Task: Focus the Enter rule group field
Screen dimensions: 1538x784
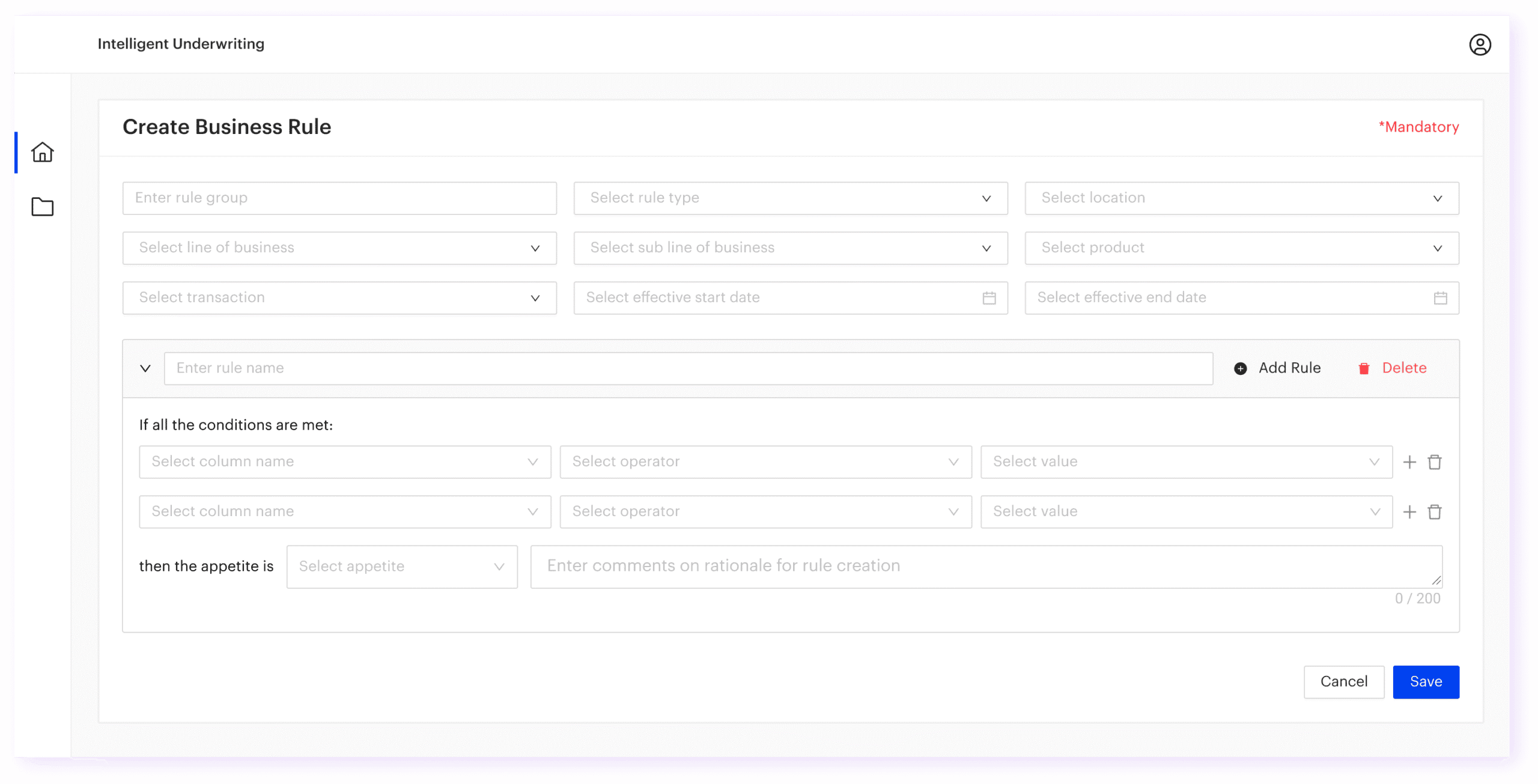Action: 339,198
